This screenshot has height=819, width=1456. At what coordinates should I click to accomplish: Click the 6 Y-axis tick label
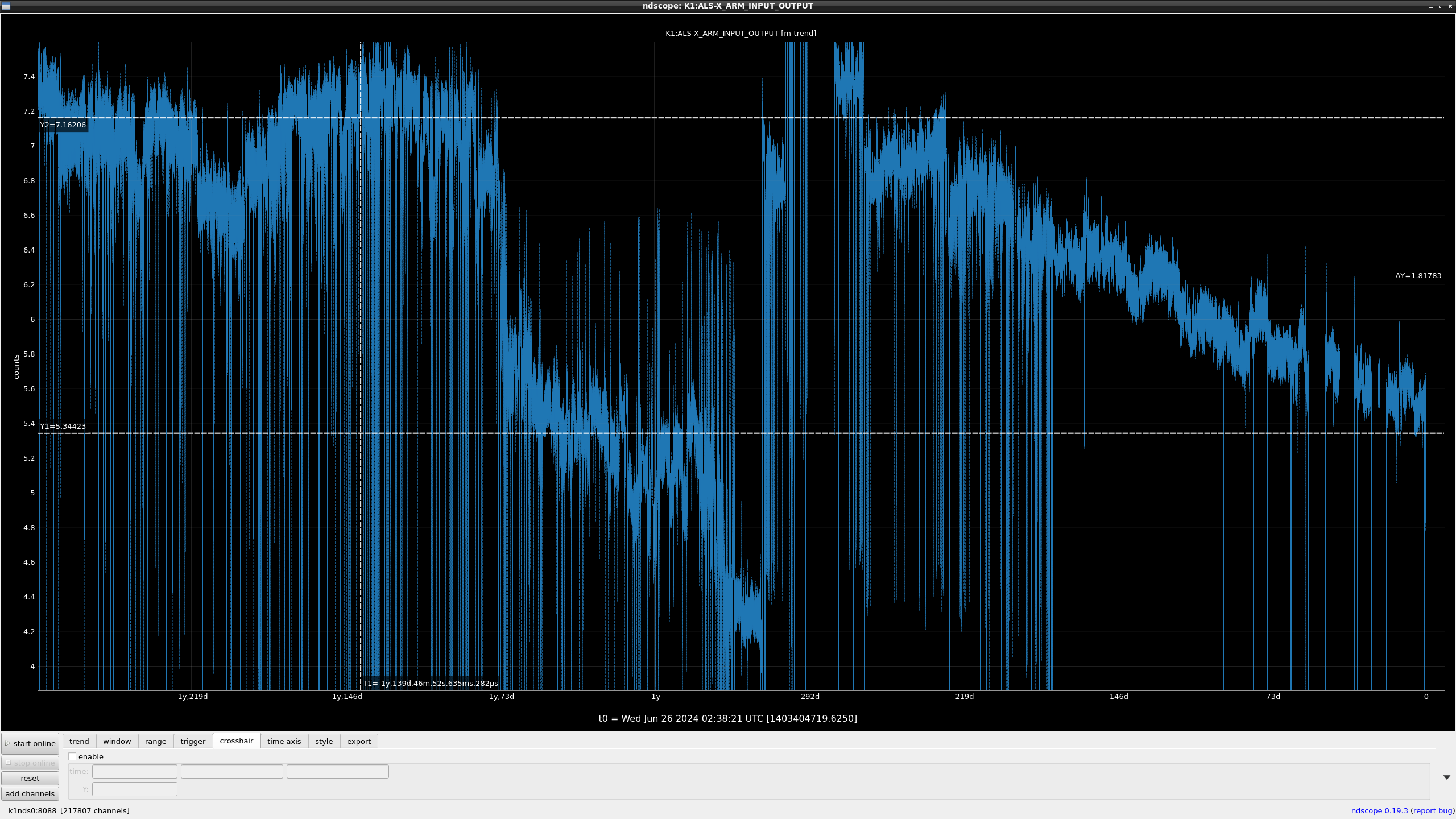(x=32, y=319)
